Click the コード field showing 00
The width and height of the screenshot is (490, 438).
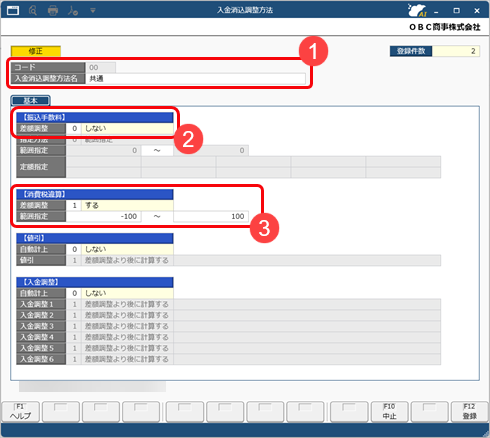101,67
